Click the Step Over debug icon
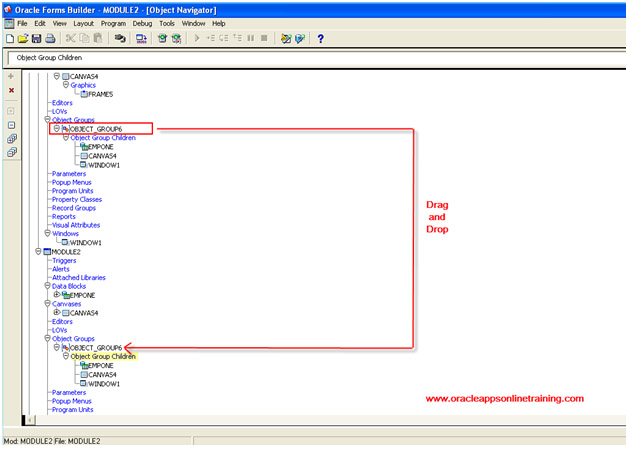The height and width of the screenshot is (449, 627). 224,39
